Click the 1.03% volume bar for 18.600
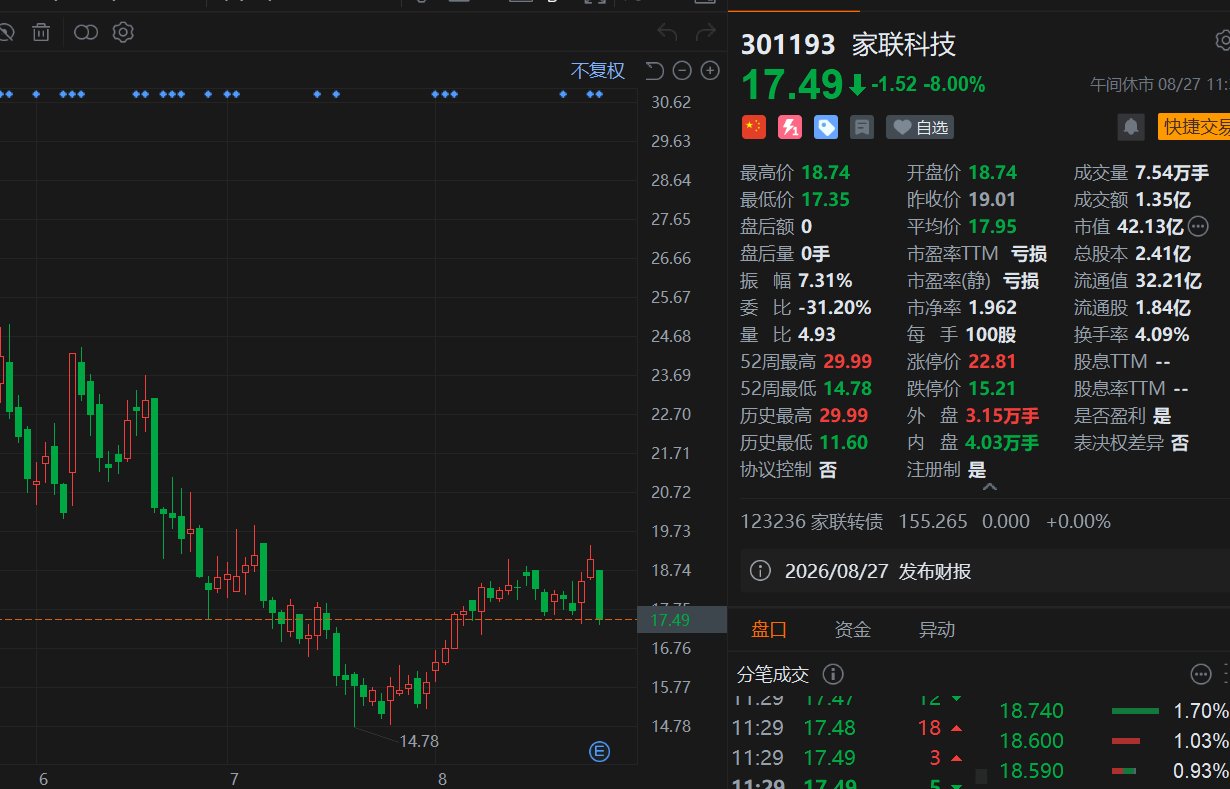 click(1126, 741)
